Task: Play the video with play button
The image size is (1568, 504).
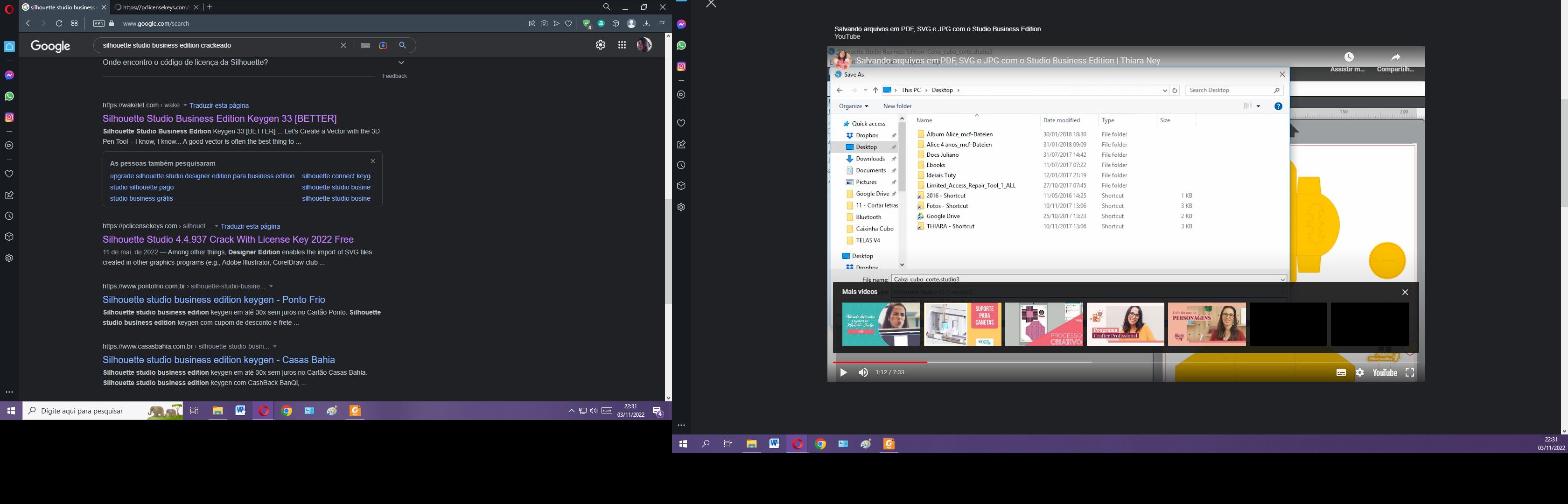Action: click(843, 372)
